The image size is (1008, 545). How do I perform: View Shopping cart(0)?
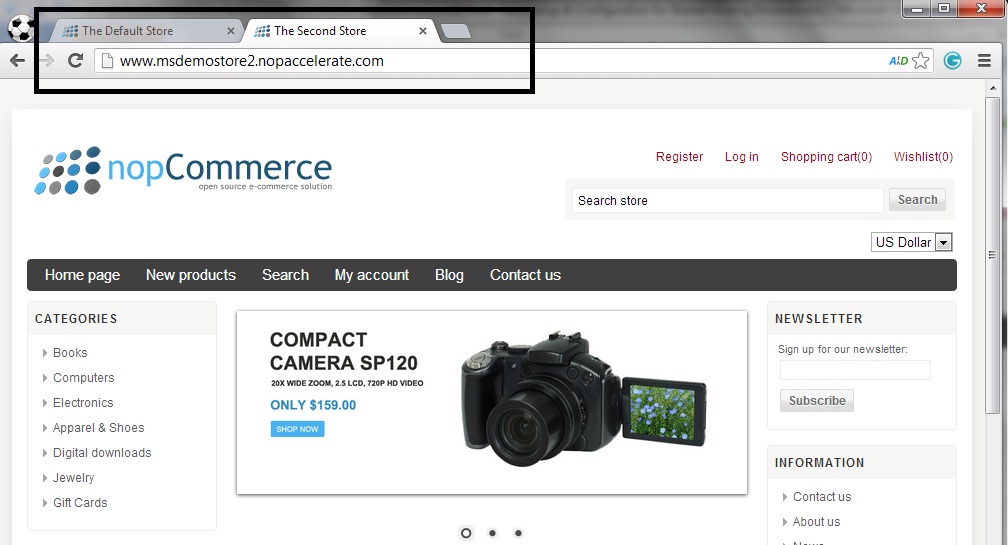pos(827,157)
